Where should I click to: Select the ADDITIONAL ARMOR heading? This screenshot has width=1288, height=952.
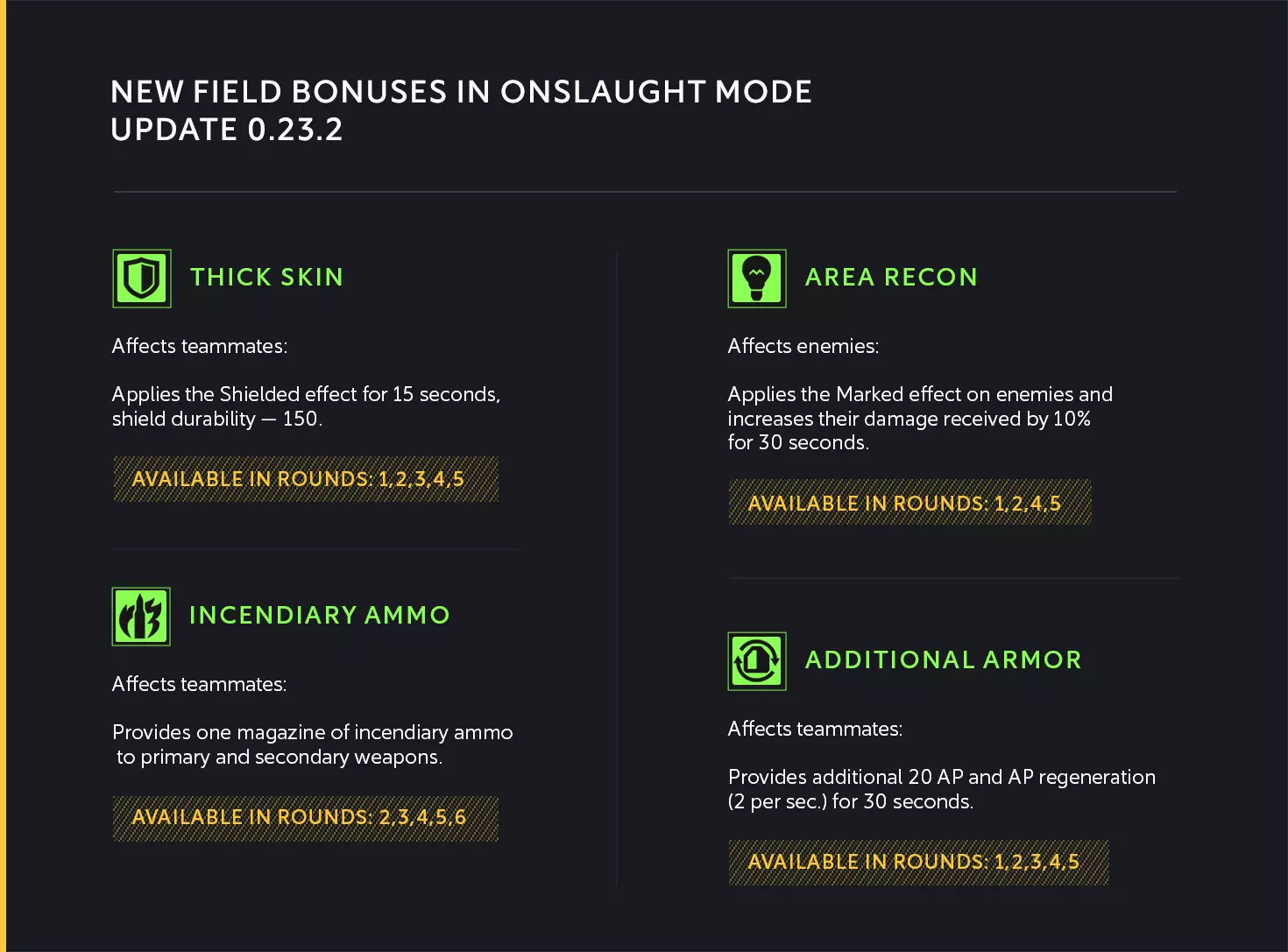944,660
